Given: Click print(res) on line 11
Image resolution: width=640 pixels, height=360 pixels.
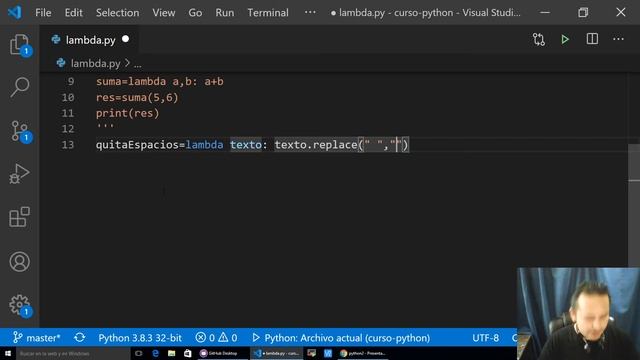Looking at the screenshot, I should click(127, 113).
